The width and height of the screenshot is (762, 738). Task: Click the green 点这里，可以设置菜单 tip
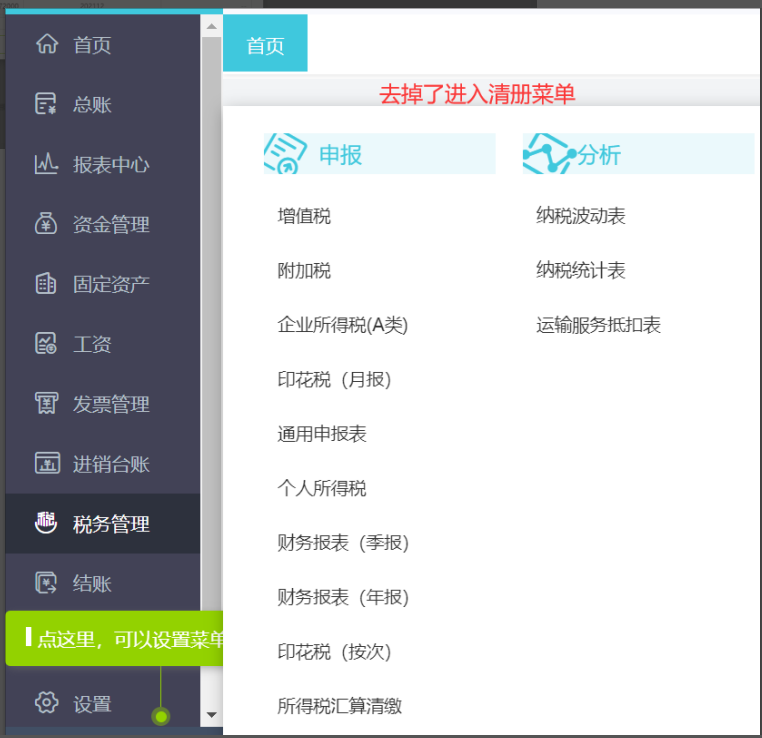click(114, 638)
